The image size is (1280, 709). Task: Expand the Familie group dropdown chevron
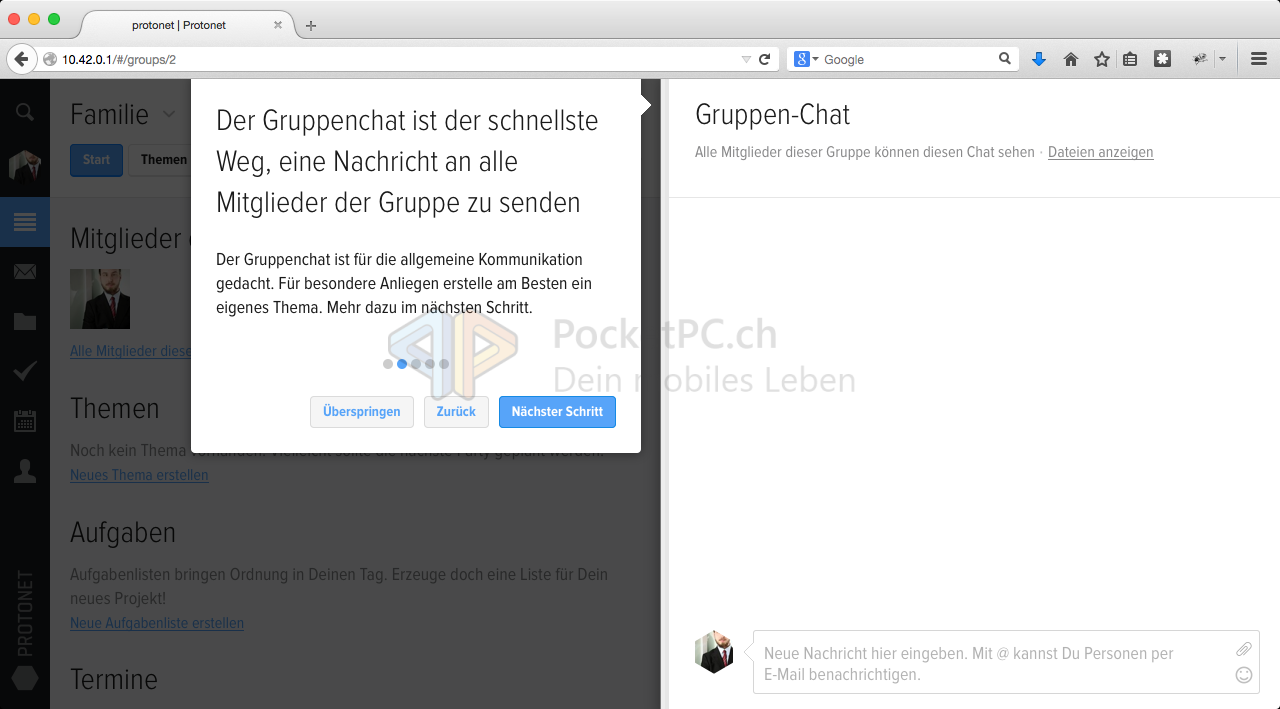(x=169, y=115)
